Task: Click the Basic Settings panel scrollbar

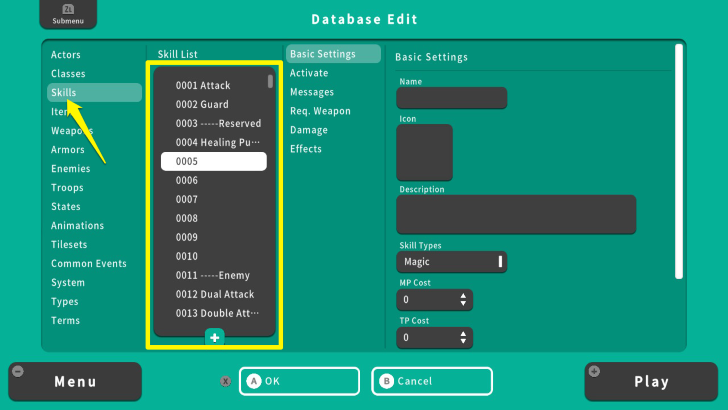Action: 679,162
